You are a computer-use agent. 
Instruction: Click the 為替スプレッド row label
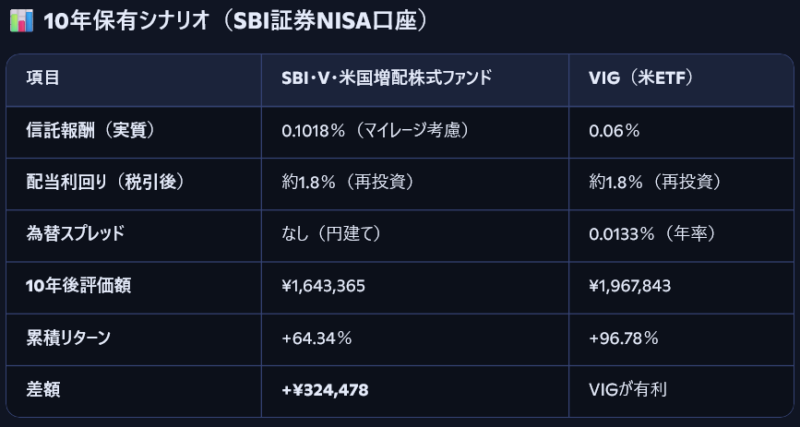pos(75,234)
